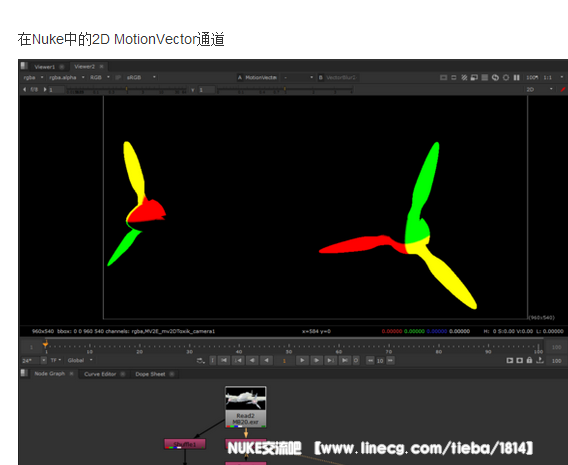Switch to the Viewer1 tab
568x465 pixels.
tap(45, 67)
